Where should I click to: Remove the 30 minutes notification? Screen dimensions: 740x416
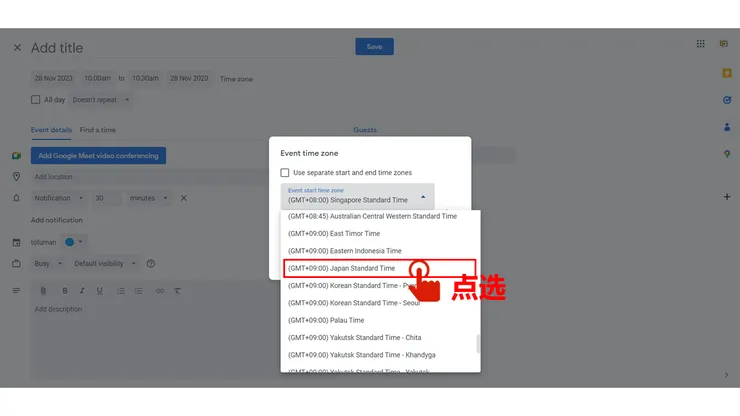tap(184, 198)
